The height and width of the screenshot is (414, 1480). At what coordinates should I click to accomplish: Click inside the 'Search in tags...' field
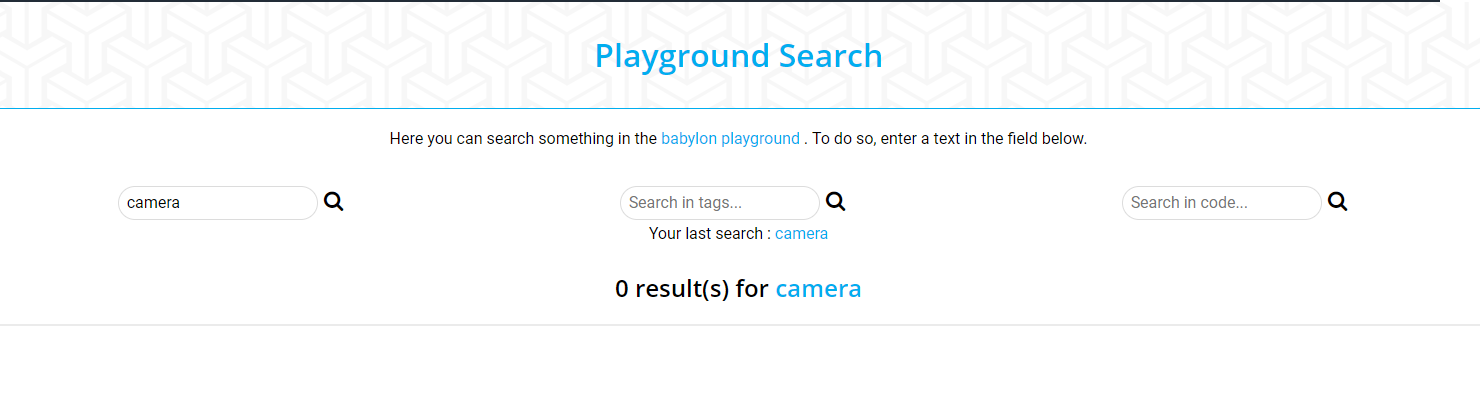pyautogui.click(x=720, y=203)
